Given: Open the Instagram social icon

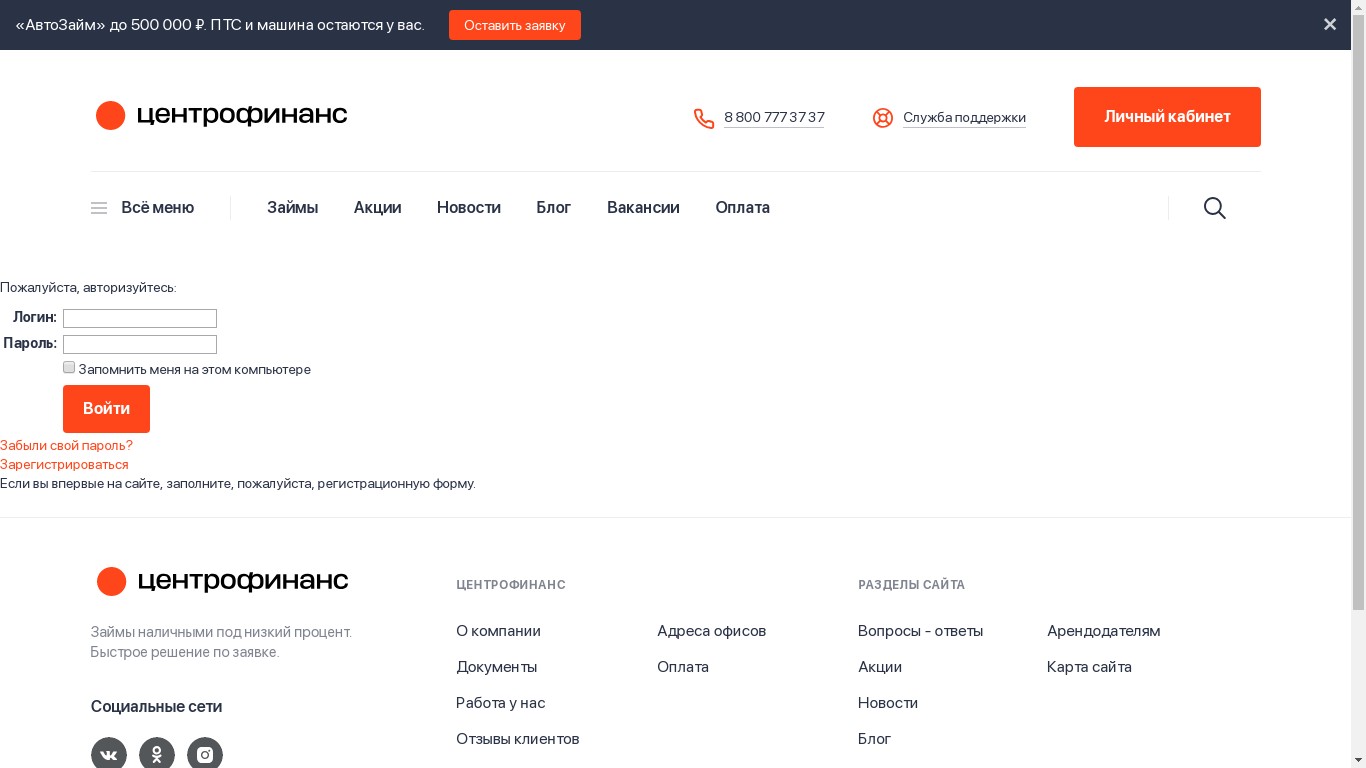Looking at the screenshot, I should coord(205,754).
